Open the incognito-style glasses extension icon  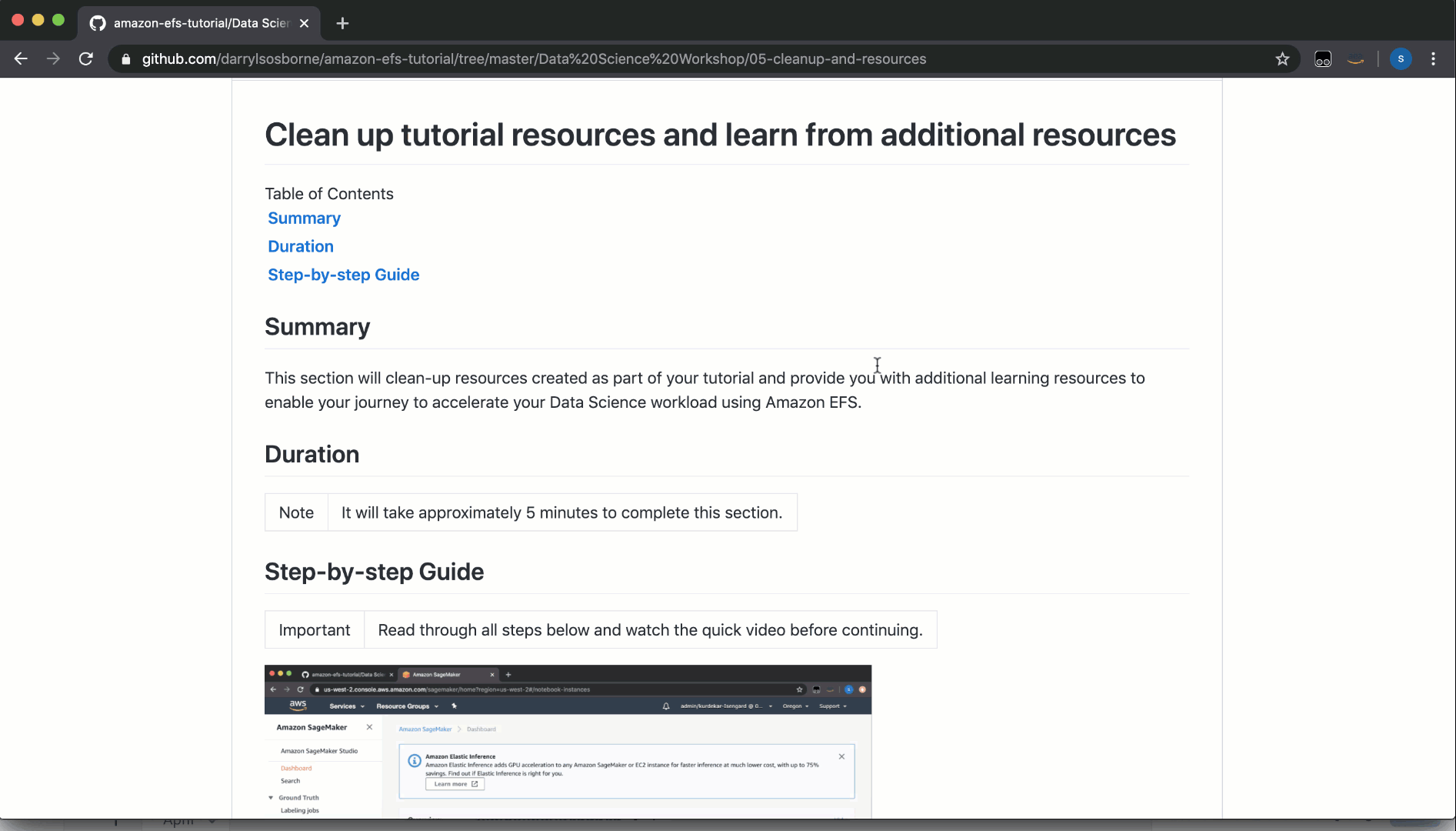pyautogui.click(x=1323, y=58)
